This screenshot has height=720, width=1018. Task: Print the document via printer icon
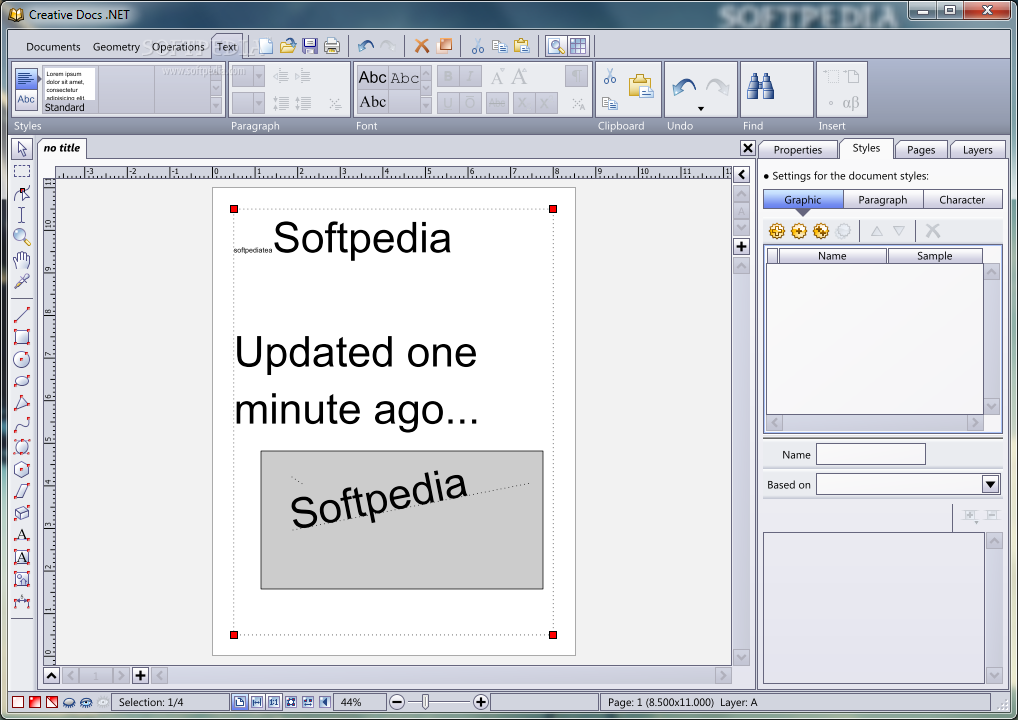[332, 45]
